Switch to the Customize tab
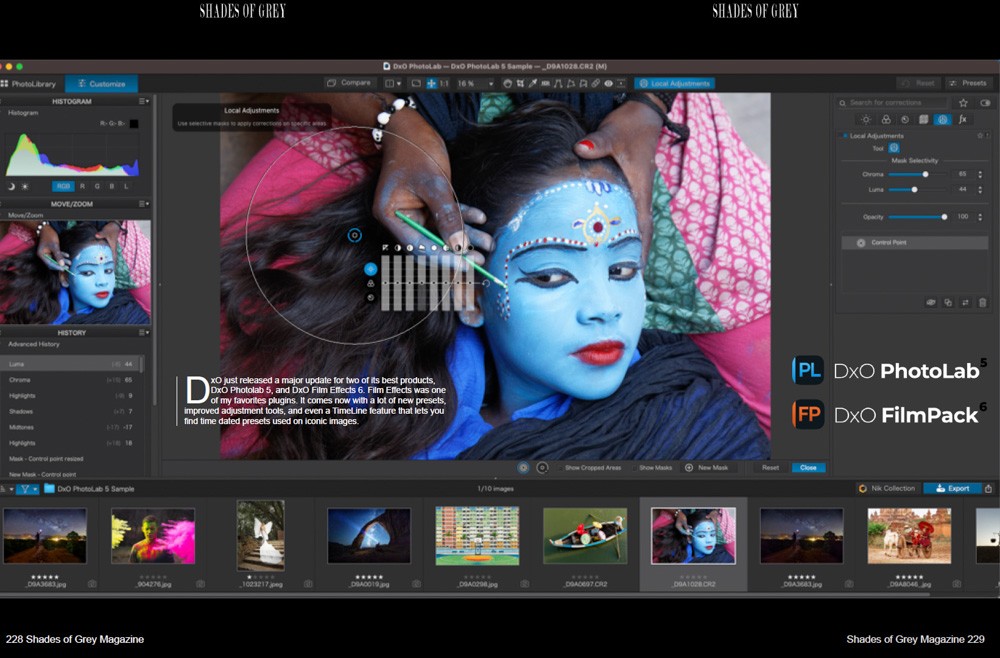This screenshot has height=658, width=1000. click(101, 84)
